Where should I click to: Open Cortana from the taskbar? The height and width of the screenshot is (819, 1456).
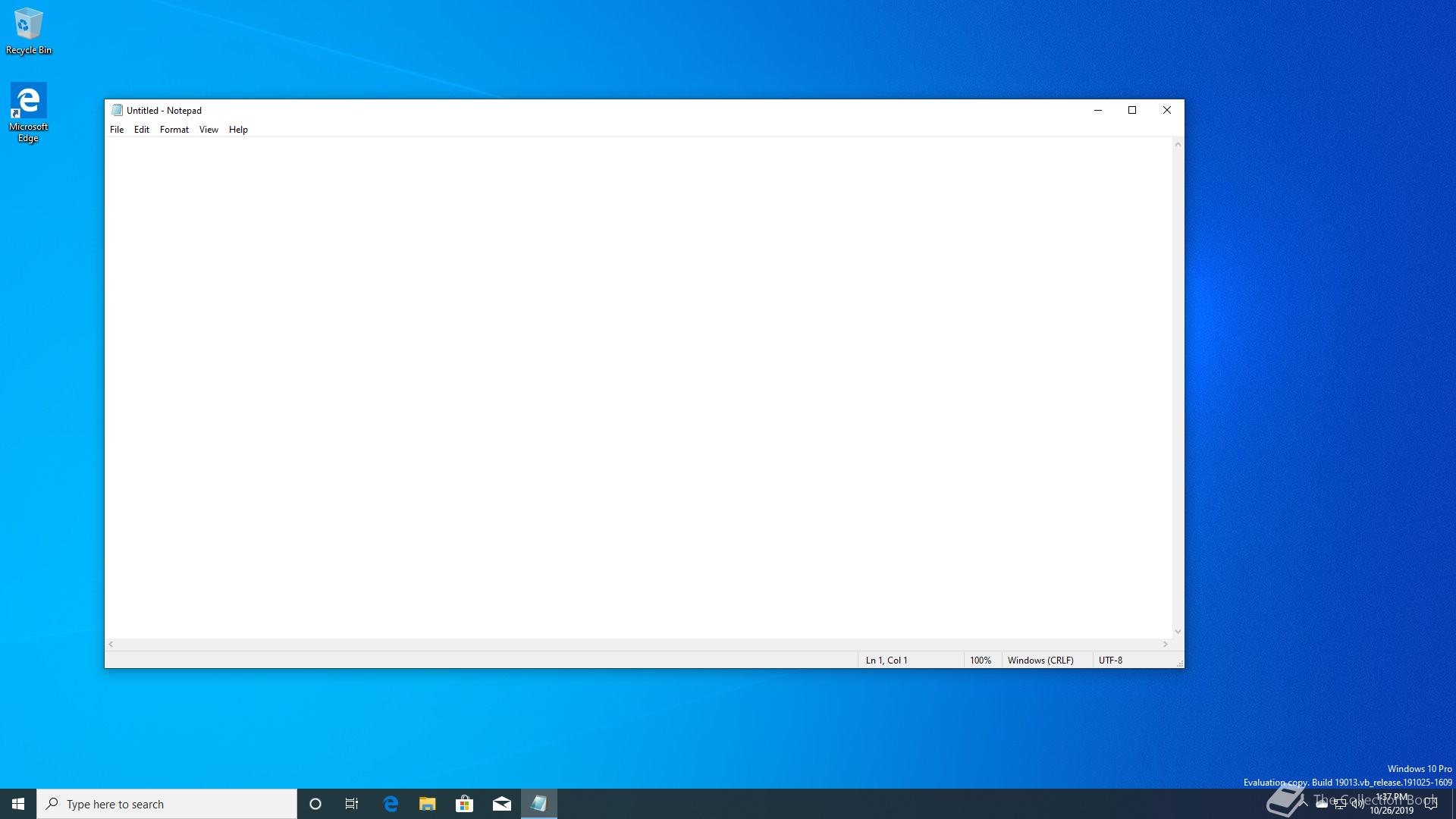[x=315, y=804]
